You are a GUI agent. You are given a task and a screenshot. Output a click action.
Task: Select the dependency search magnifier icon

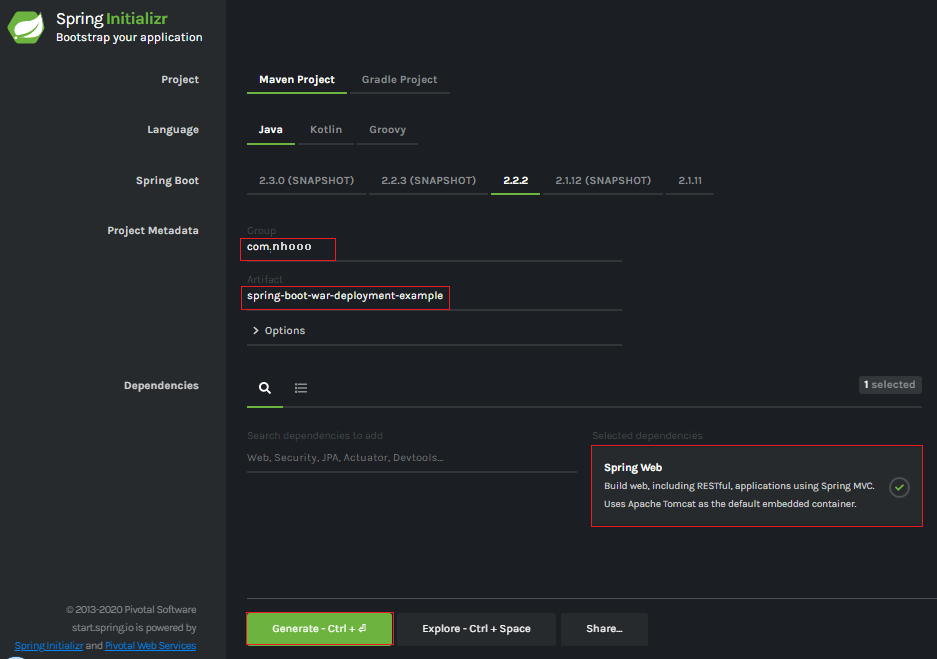tap(265, 388)
